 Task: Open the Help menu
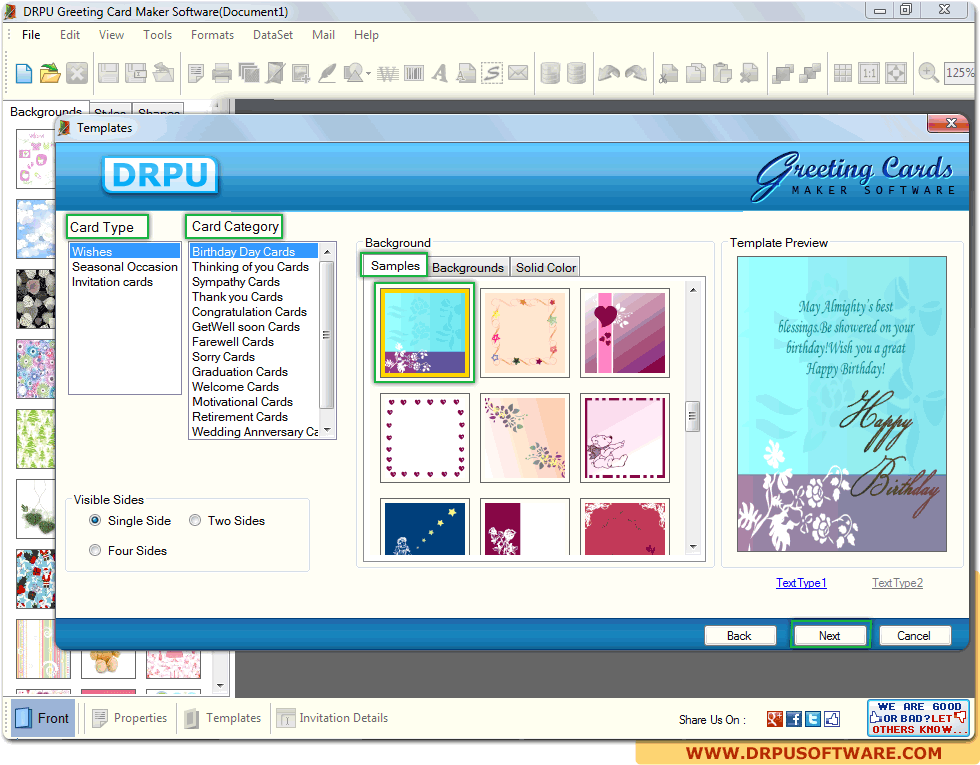click(x=366, y=35)
